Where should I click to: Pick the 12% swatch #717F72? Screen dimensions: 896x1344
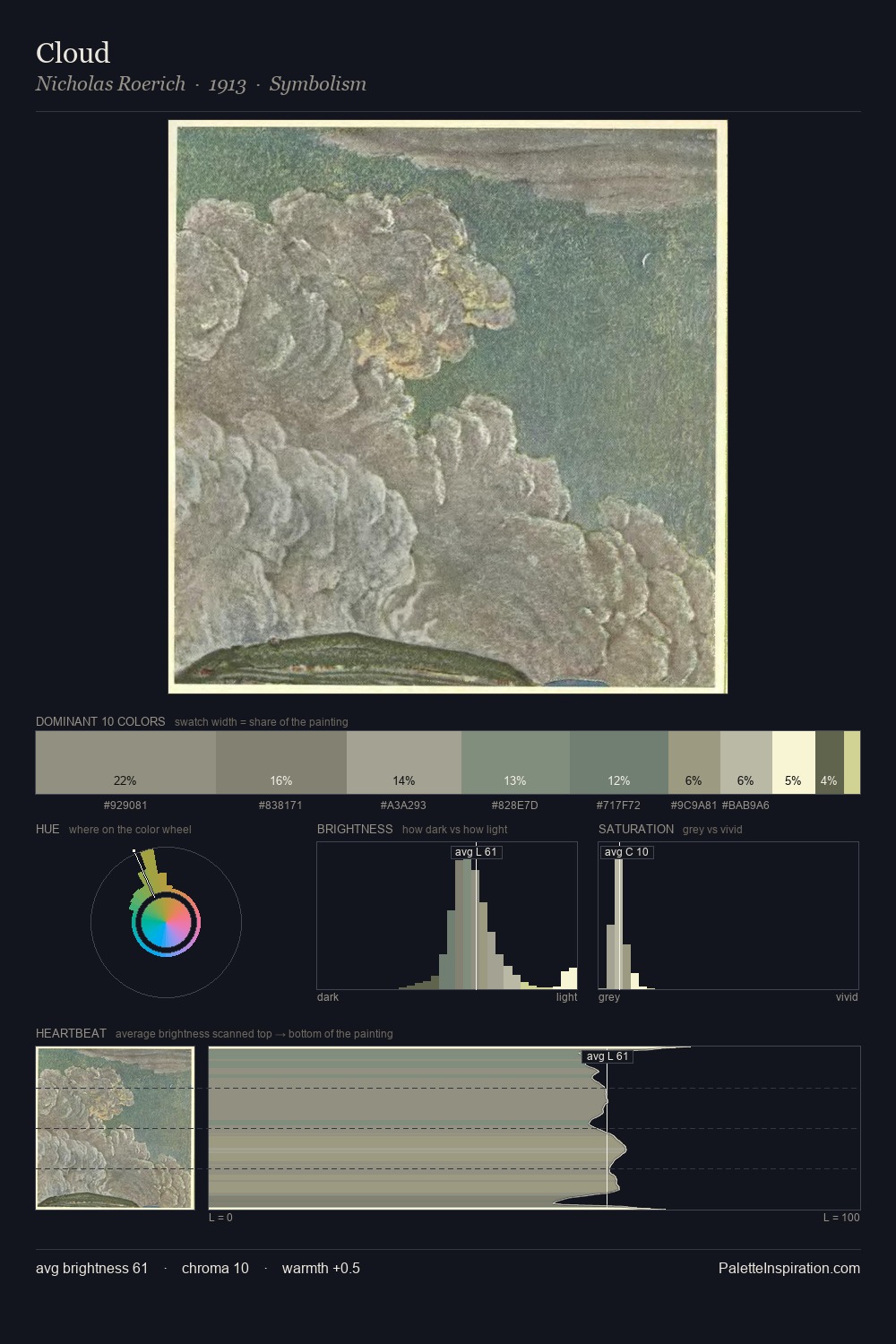click(x=619, y=762)
